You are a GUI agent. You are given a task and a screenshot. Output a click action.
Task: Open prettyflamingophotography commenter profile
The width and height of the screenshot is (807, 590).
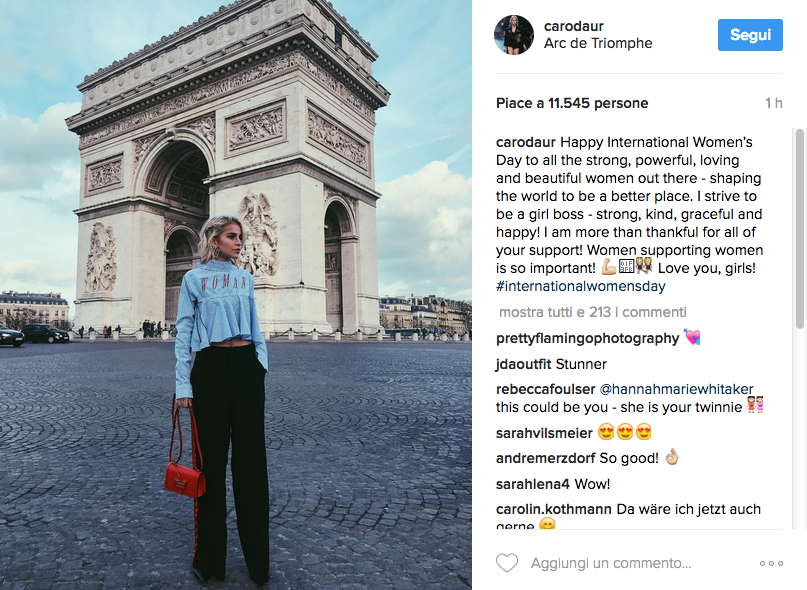[587, 338]
